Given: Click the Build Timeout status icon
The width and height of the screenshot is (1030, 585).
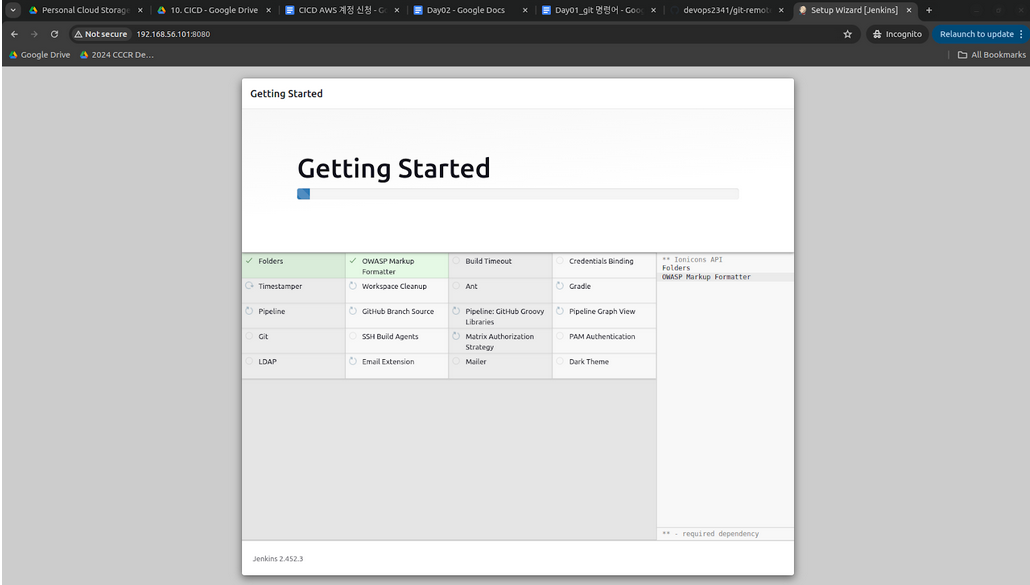Looking at the screenshot, I should click(x=456, y=261).
